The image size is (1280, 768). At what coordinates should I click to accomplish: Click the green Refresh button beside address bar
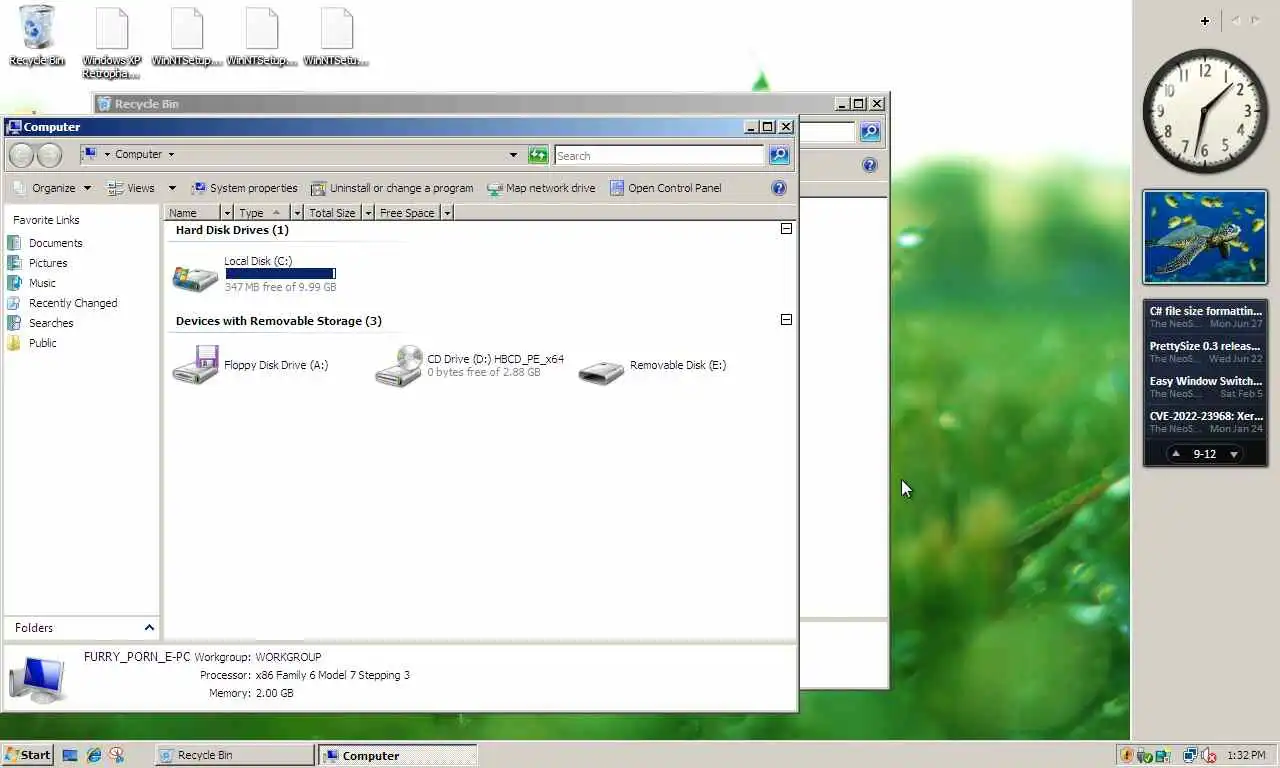[538, 155]
